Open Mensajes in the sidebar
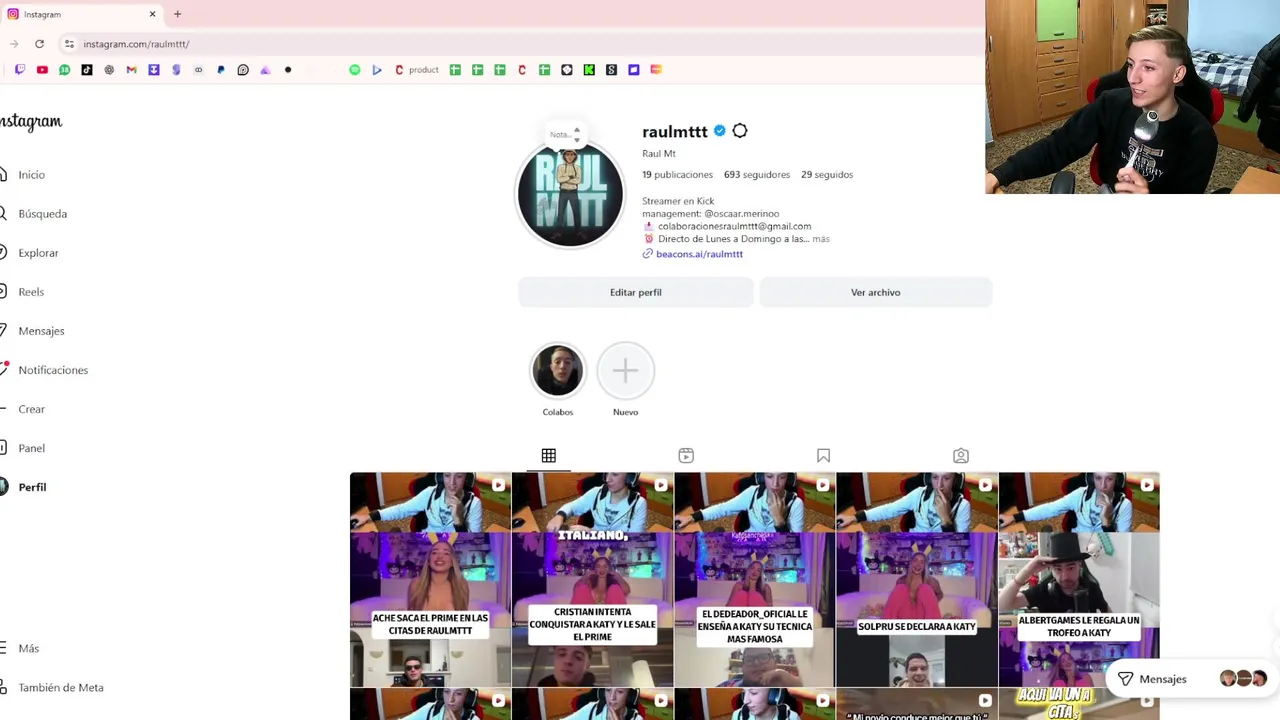 coord(41,331)
